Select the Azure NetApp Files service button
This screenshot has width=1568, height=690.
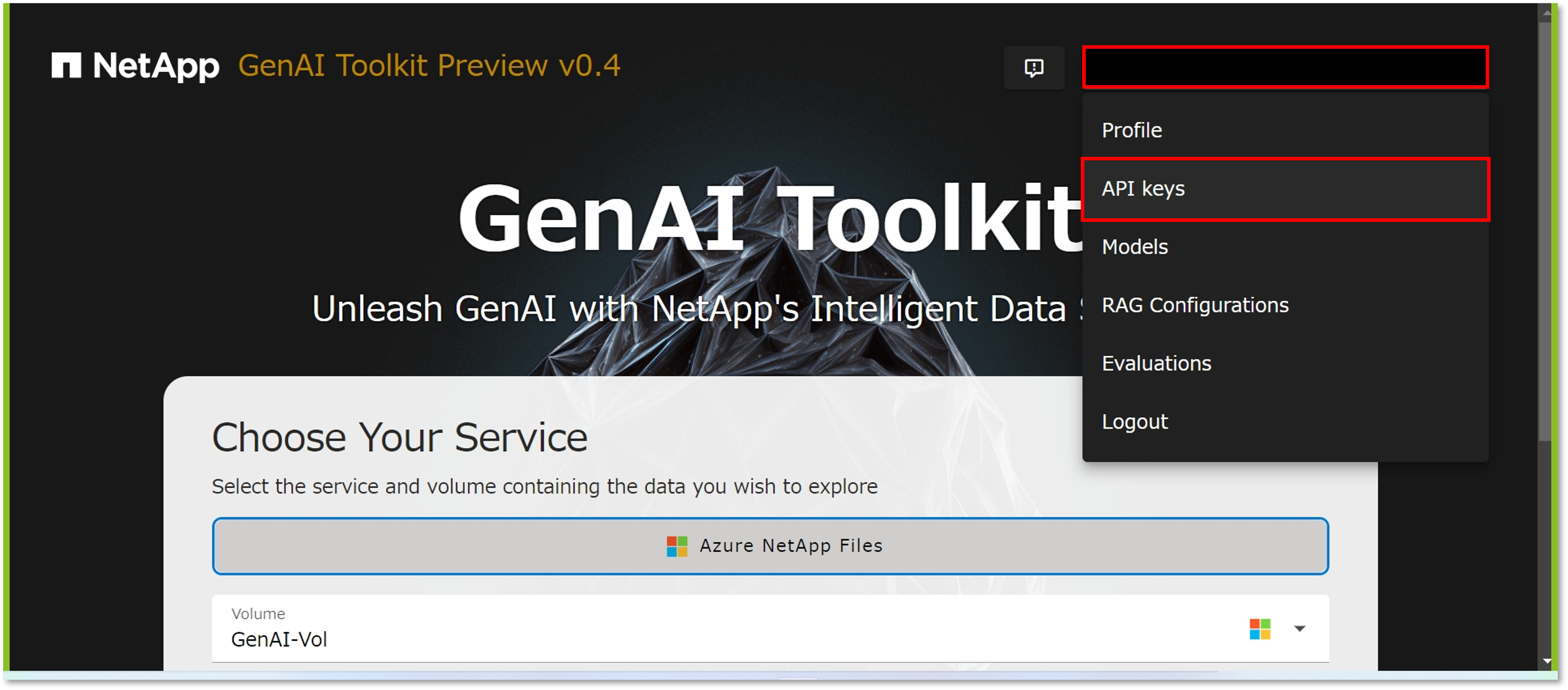tap(770, 546)
